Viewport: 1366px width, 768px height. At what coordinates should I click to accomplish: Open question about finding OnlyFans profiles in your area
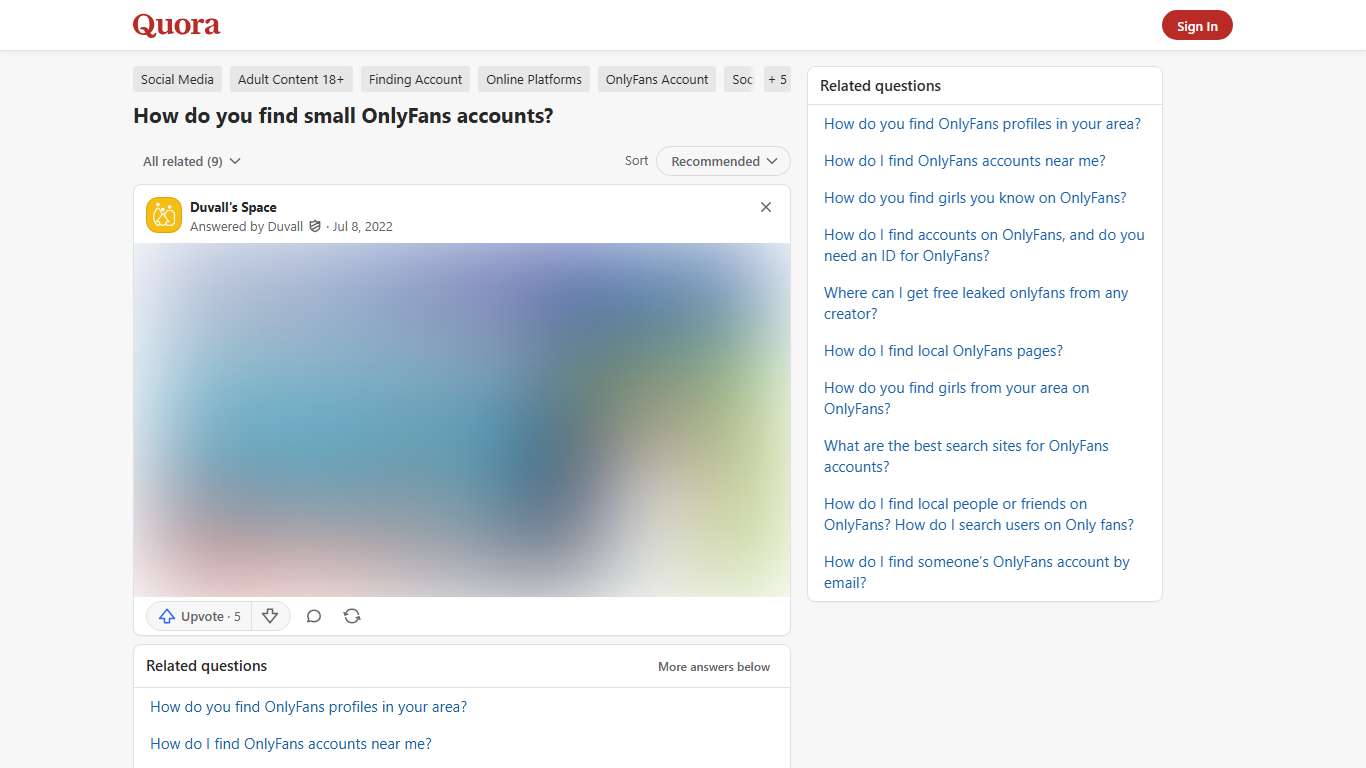coord(982,124)
